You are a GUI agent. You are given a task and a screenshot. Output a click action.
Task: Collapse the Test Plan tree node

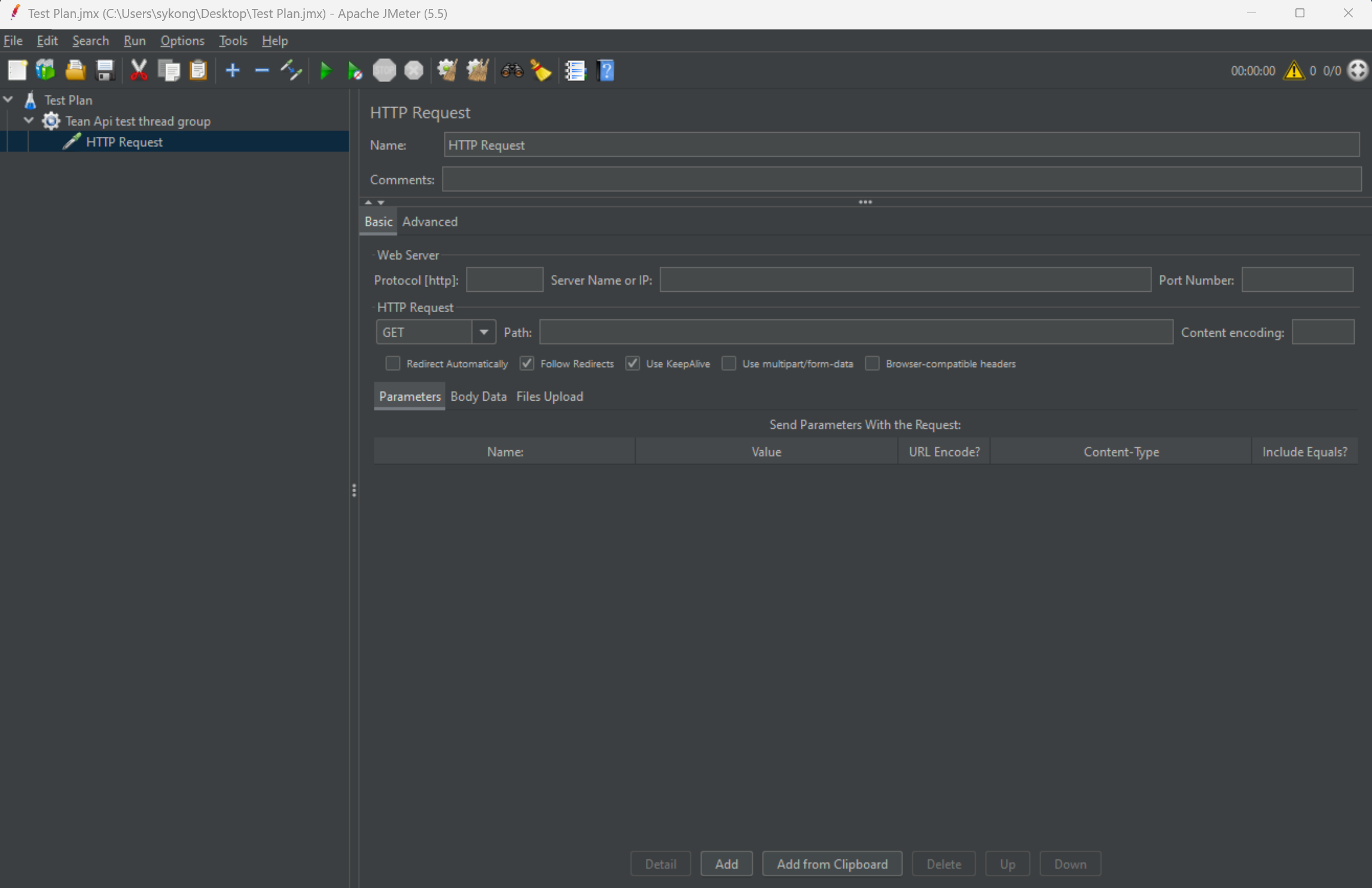pos(8,99)
